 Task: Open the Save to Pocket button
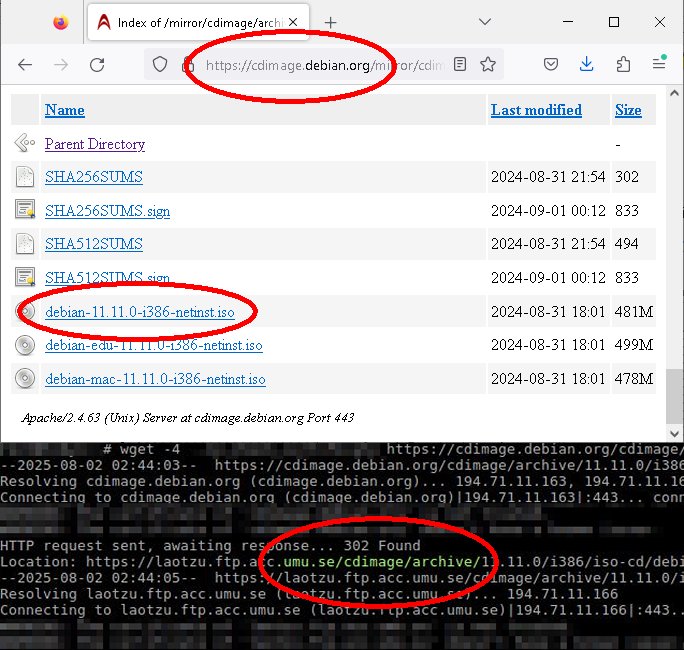point(551,64)
